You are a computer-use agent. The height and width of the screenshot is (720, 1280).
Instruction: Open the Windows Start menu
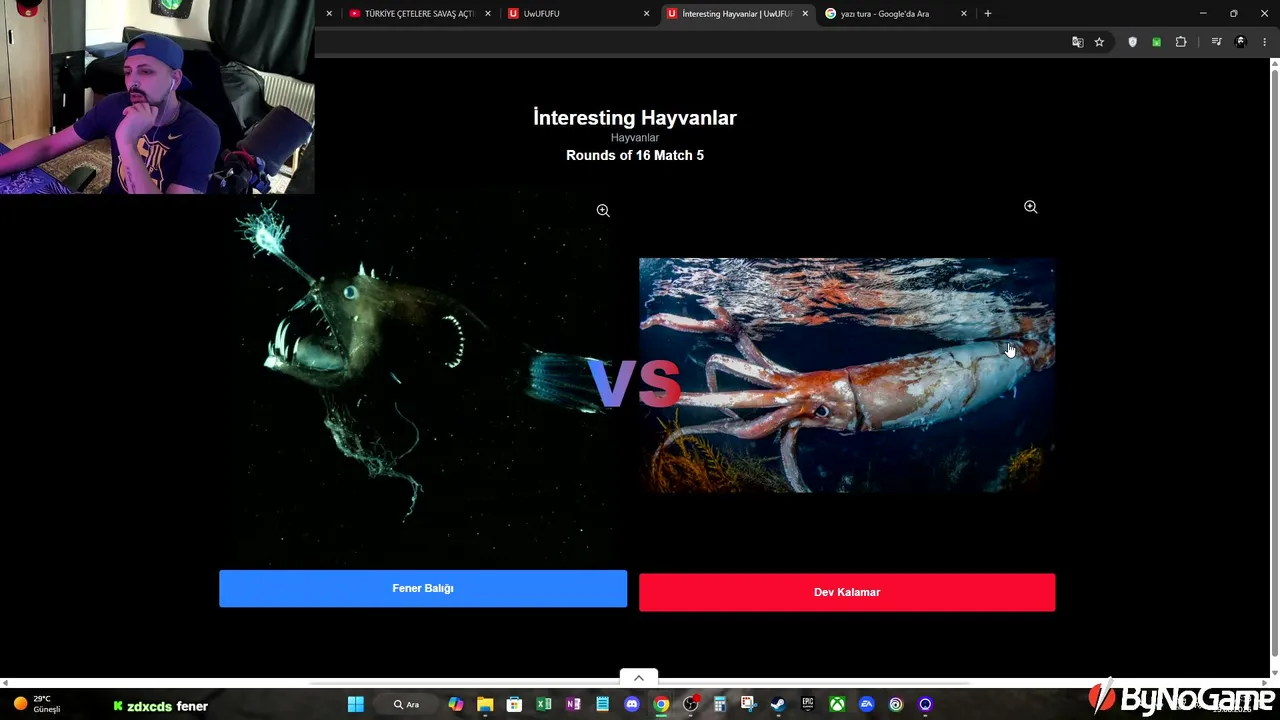click(355, 705)
